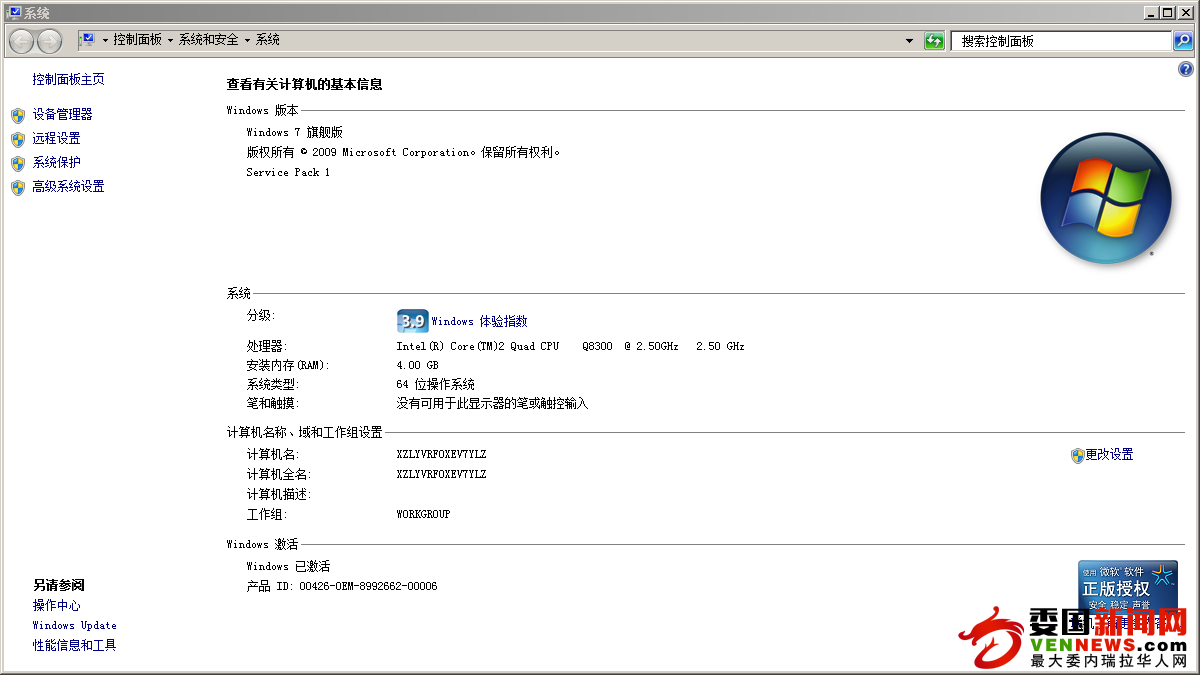
Task: Open 控制面板主页 link
Action: tap(68, 79)
